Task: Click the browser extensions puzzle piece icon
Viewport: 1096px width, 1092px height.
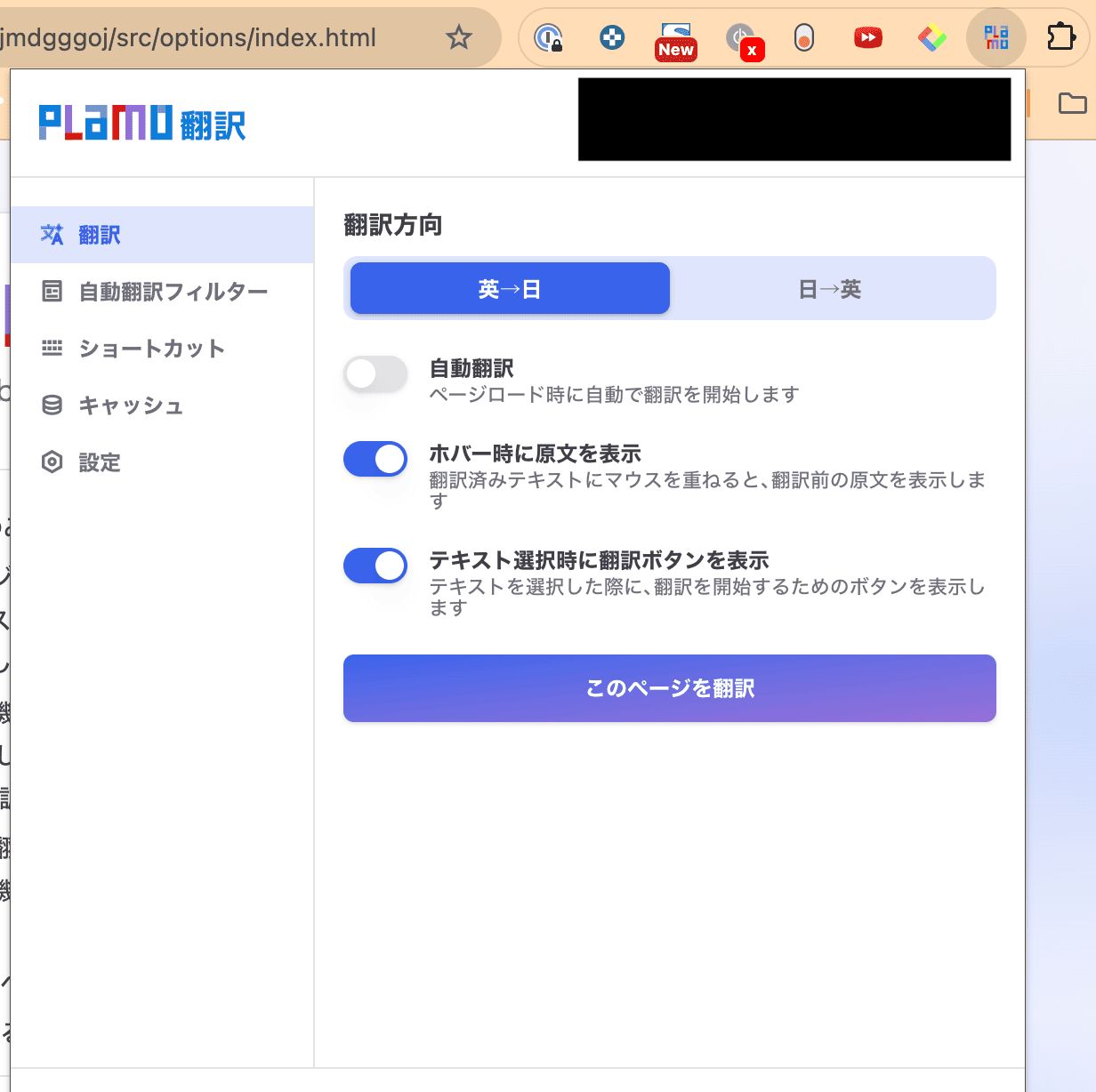Action: click(x=1060, y=37)
